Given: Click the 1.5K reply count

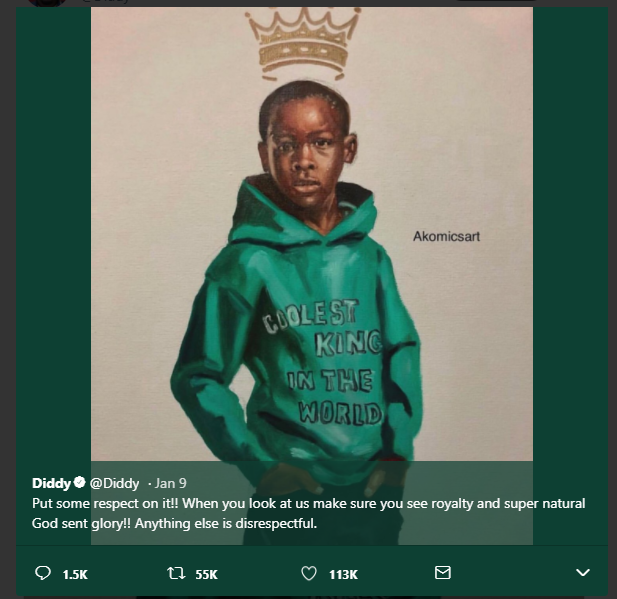Looking at the screenshot, I should pyautogui.click(x=75, y=575).
